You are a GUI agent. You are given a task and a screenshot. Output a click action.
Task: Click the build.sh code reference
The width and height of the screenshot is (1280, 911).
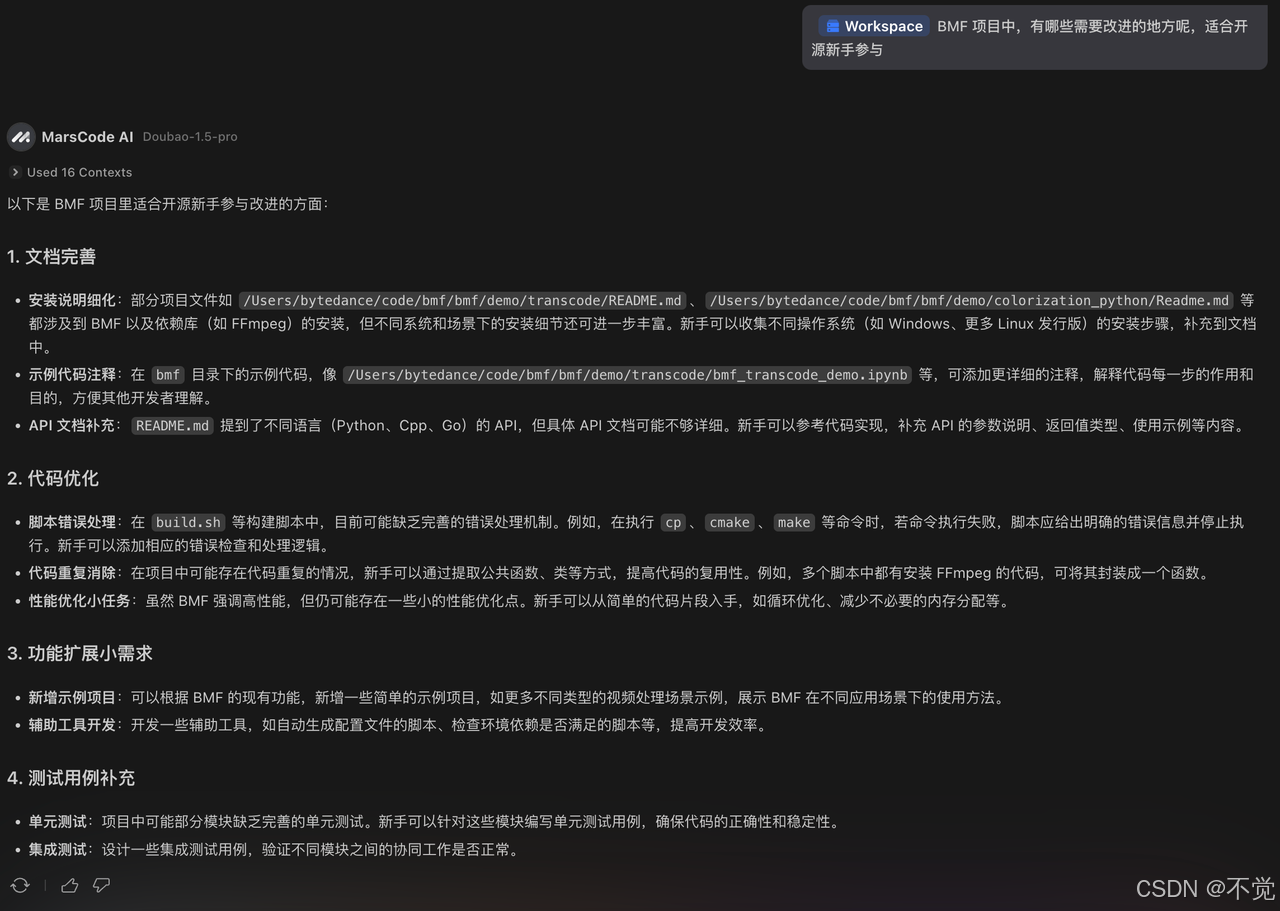coord(189,522)
